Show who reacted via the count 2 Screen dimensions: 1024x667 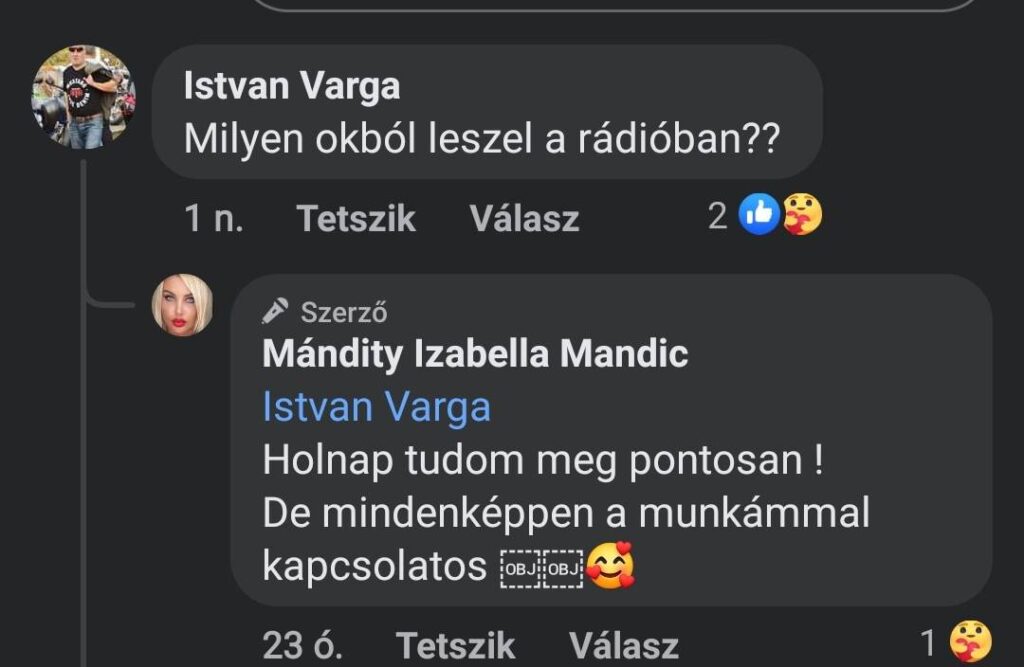718,215
